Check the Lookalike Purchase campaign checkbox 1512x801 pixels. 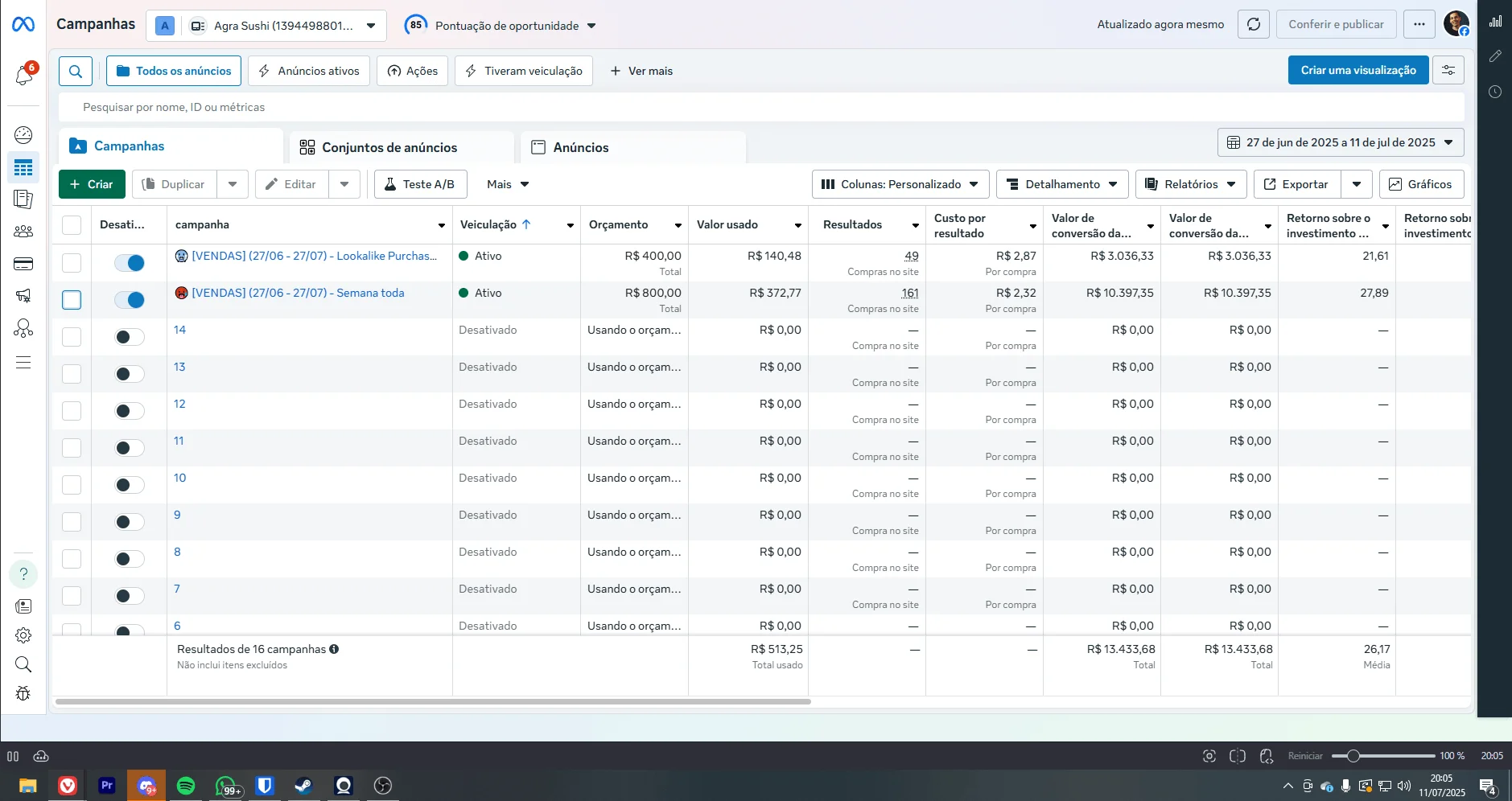pos(72,263)
